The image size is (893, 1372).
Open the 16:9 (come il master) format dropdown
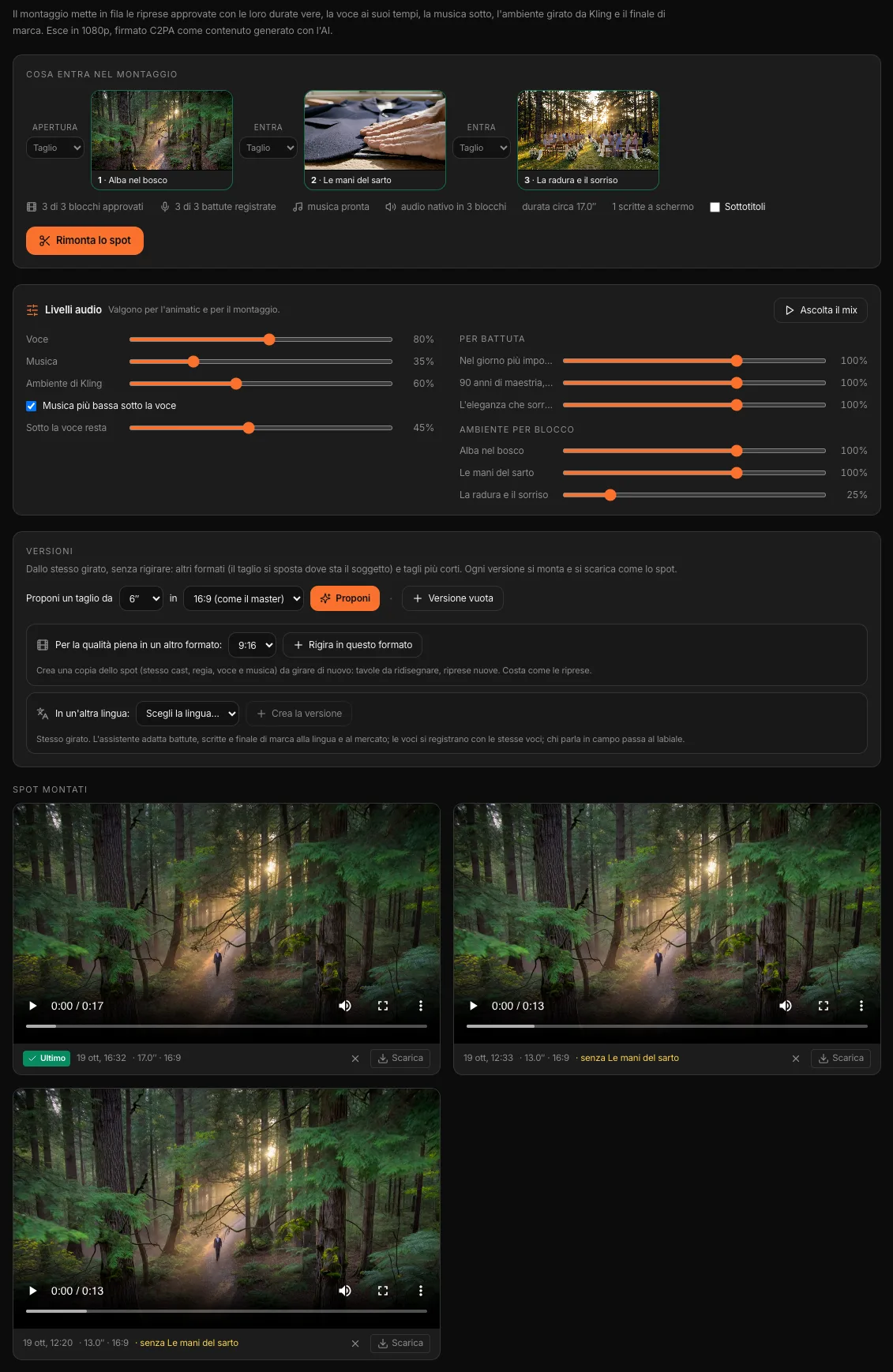pos(243,598)
